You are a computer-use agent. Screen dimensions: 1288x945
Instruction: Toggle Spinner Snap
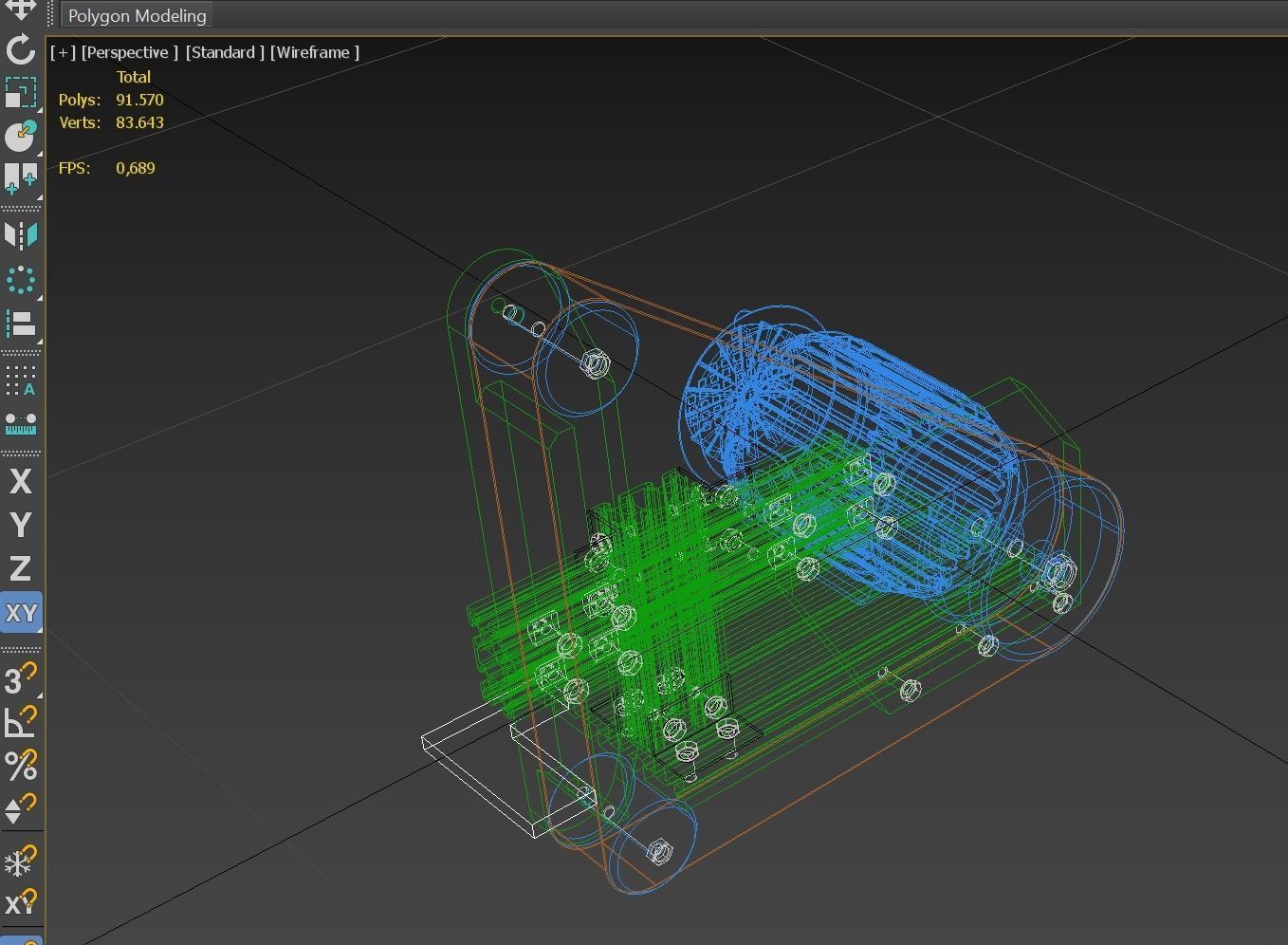(x=20, y=808)
